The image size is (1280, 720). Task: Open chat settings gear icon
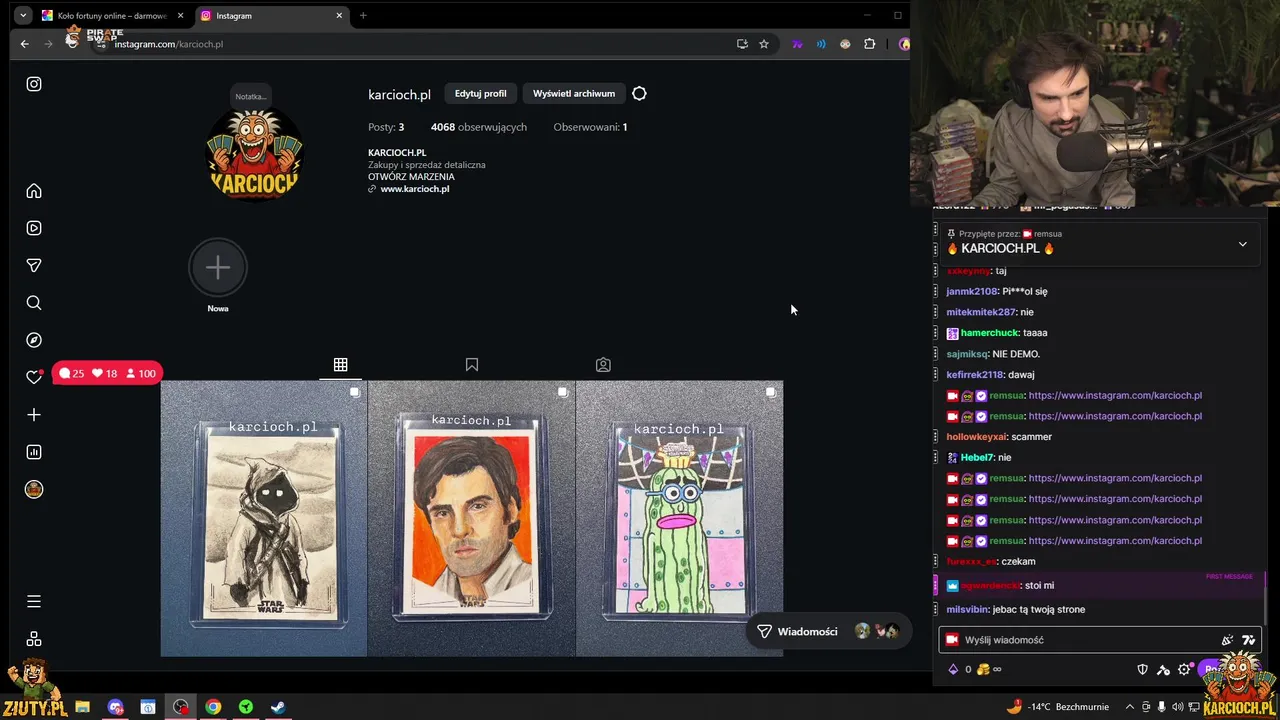[1185, 669]
